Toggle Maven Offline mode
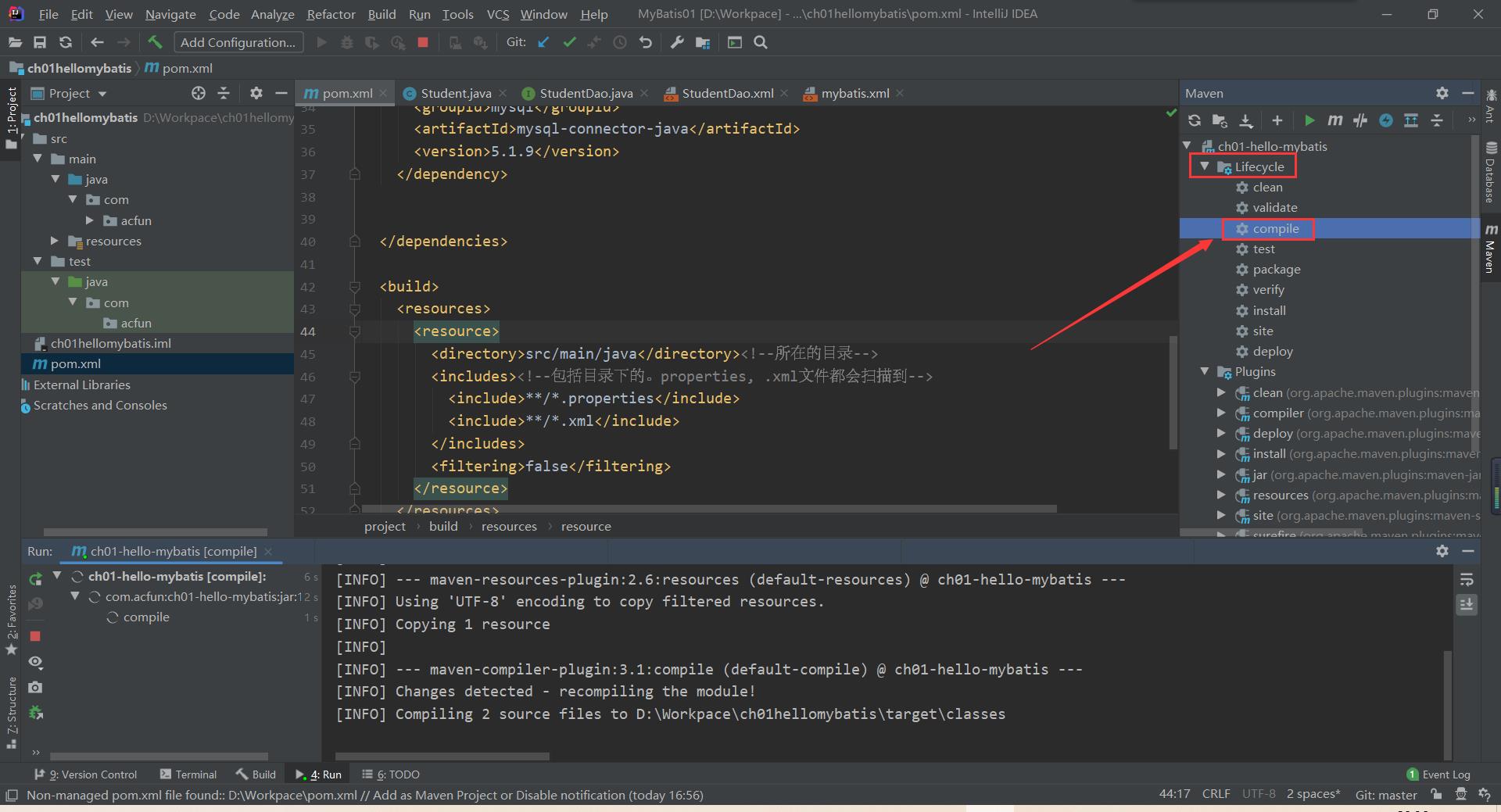This screenshot has width=1501, height=812. 1360,120
